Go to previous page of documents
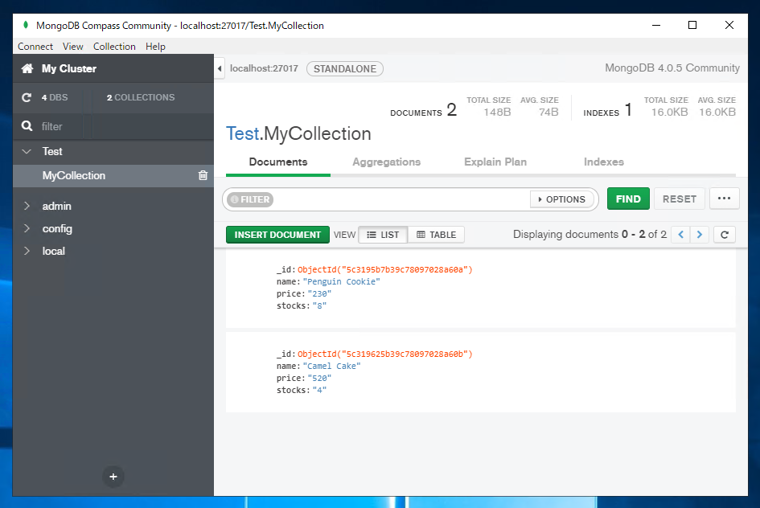 coord(681,235)
